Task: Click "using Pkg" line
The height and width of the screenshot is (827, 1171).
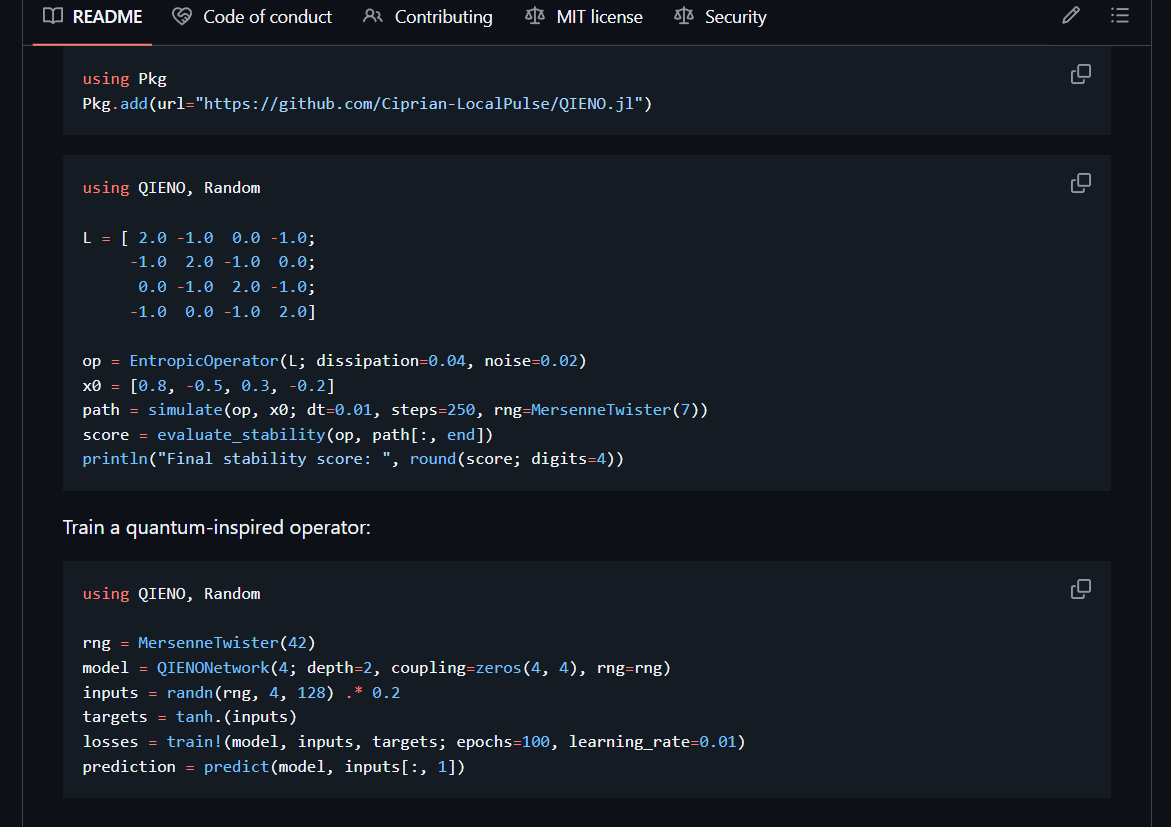Action: click(x=124, y=79)
